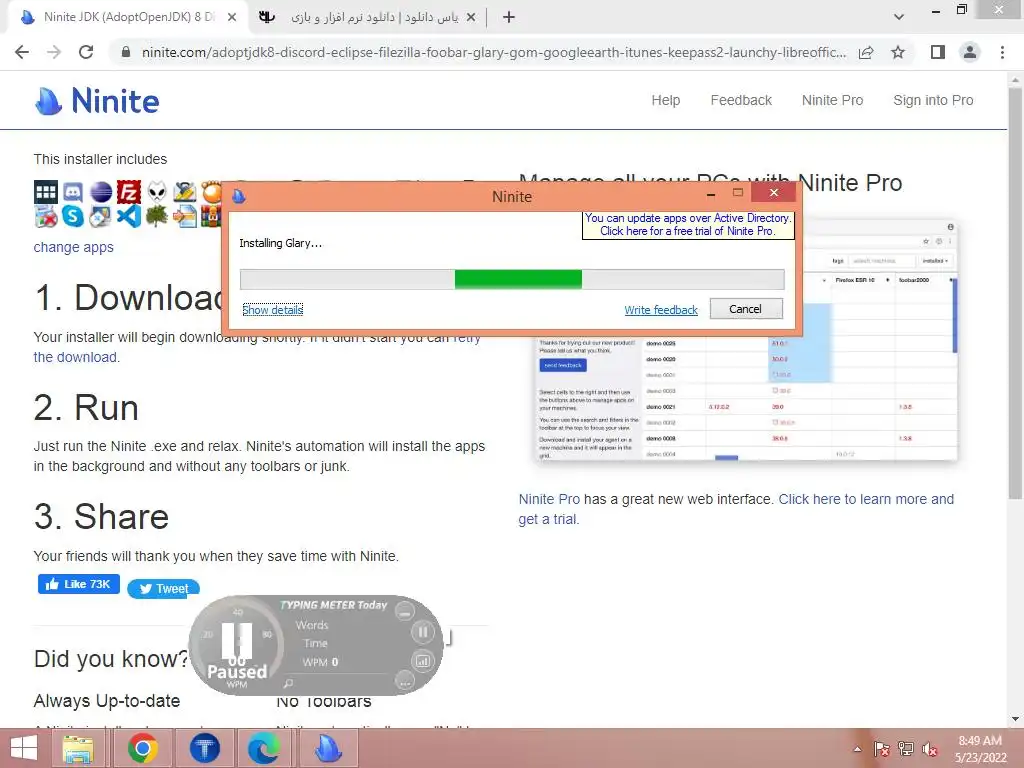Viewport: 1024px width, 768px height.
Task: Open more options on Typing Meter widget
Action: (x=405, y=682)
